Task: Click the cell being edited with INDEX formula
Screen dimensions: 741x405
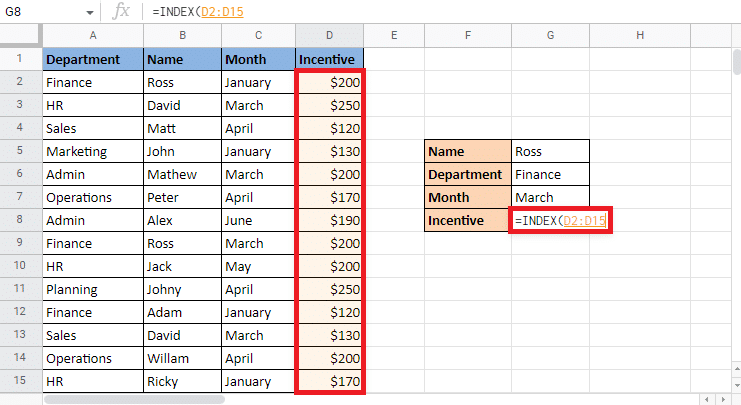Action: [x=560, y=220]
